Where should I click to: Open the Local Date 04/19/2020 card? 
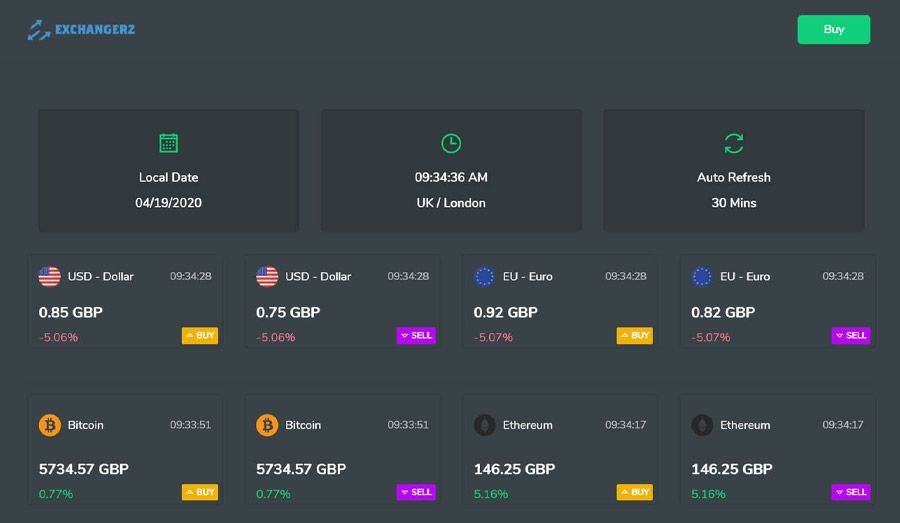click(168, 171)
